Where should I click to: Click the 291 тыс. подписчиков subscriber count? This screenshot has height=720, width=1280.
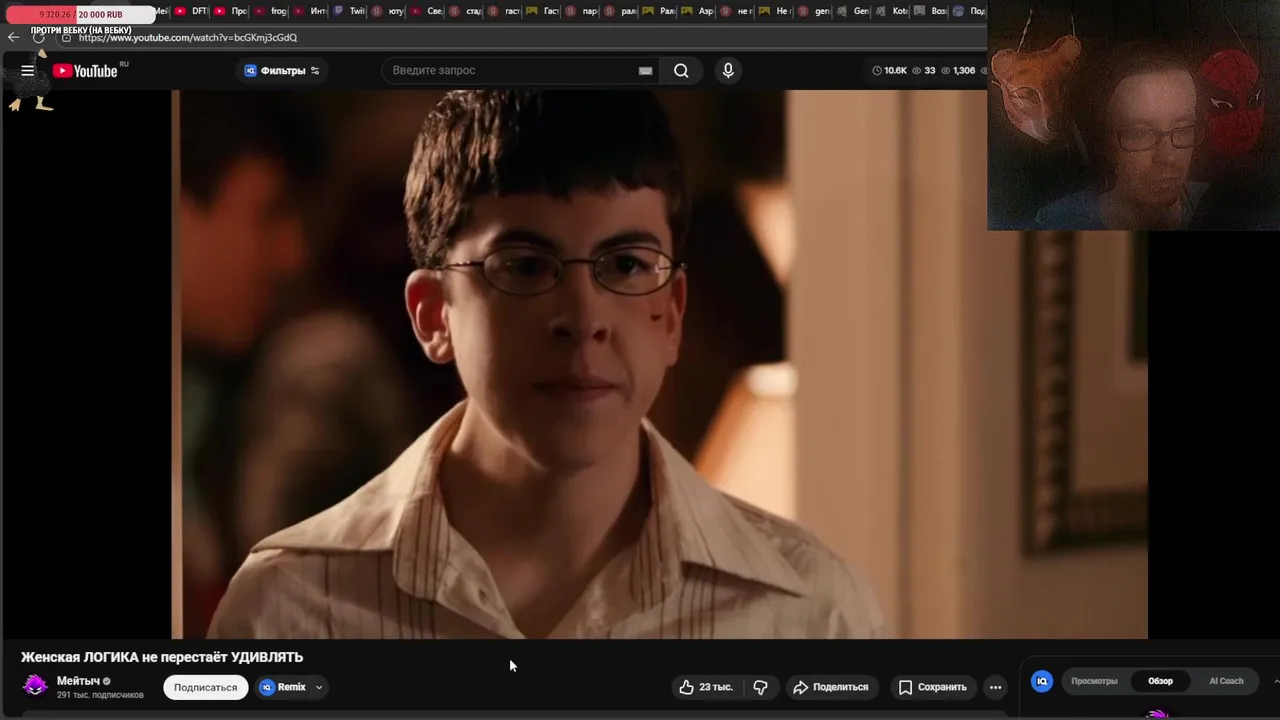pos(100,695)
